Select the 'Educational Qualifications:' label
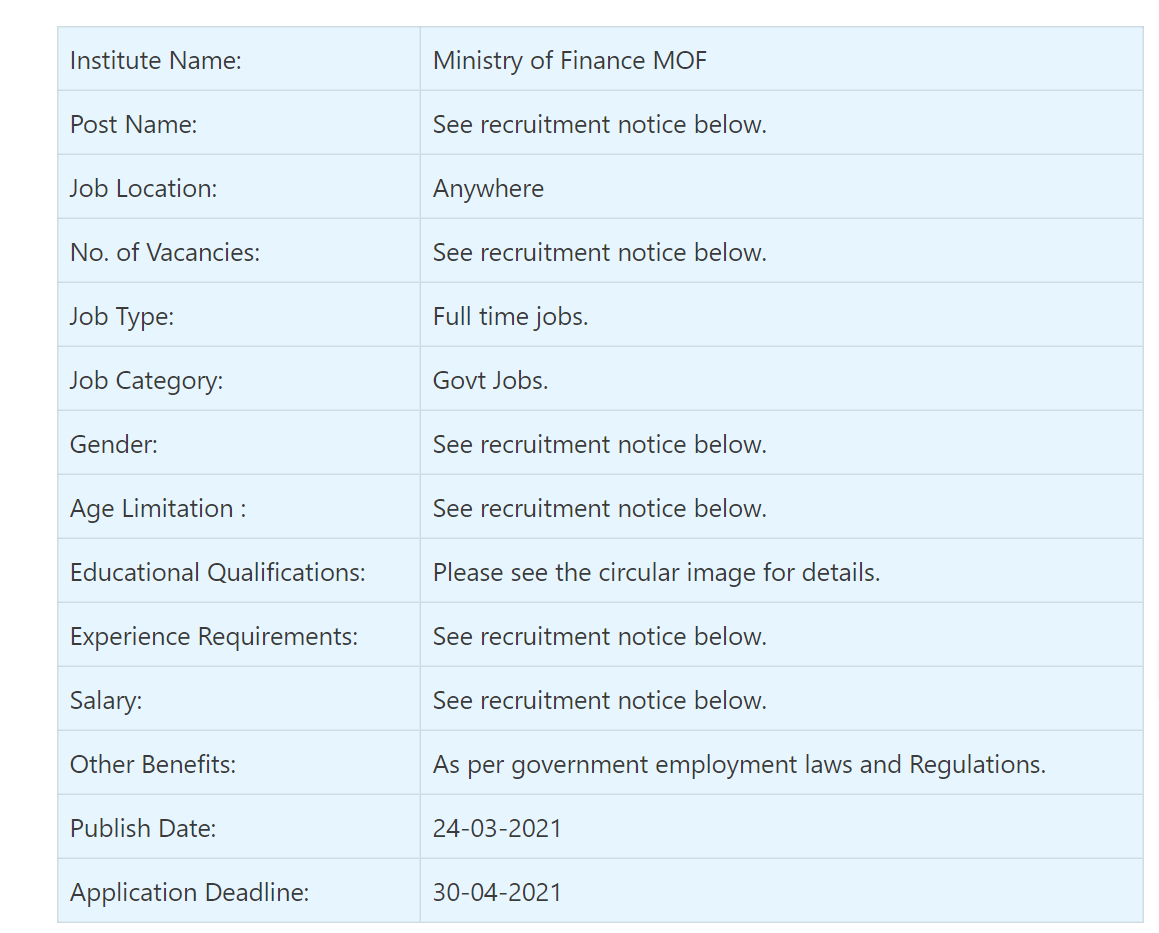1159x933 pixels. pos(218,573)
